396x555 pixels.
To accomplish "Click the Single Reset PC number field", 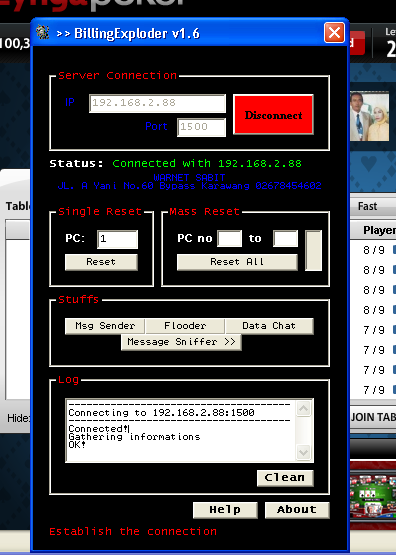I will [117, 239].
